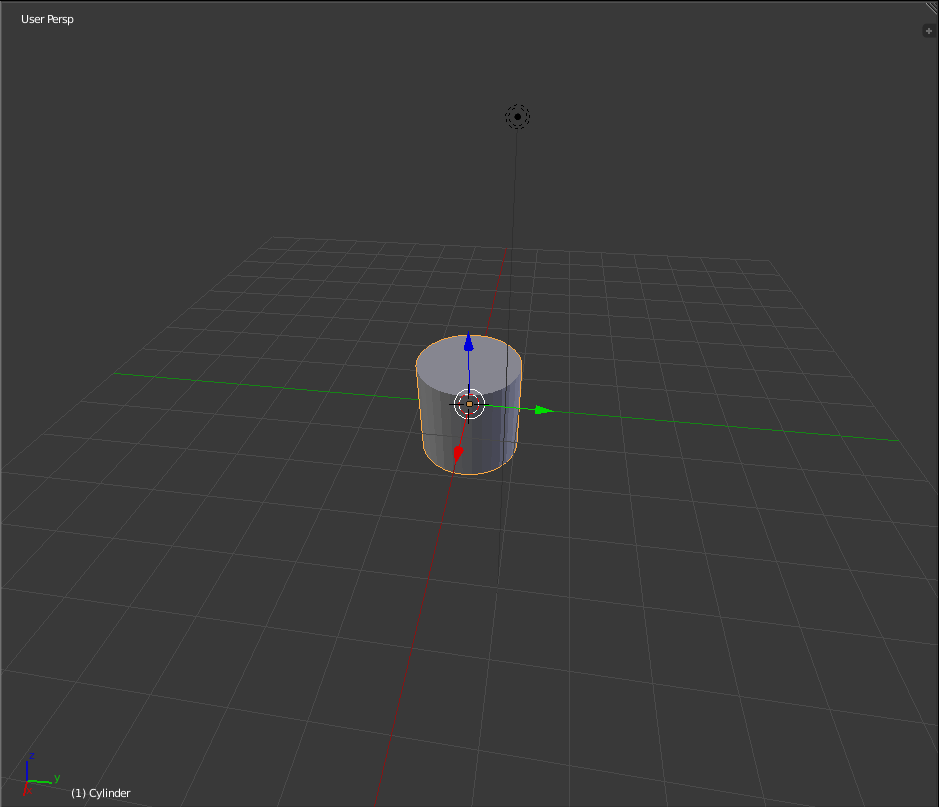Image resolution: width=939 pixels, height=807 pixels.
Task: Select the lamp object above the cylinder
Action: click(517, 116)
